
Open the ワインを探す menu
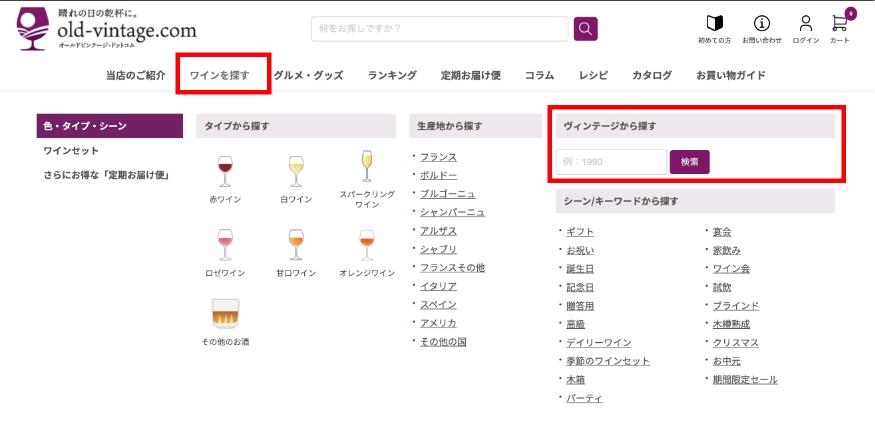tap(219, 75)
